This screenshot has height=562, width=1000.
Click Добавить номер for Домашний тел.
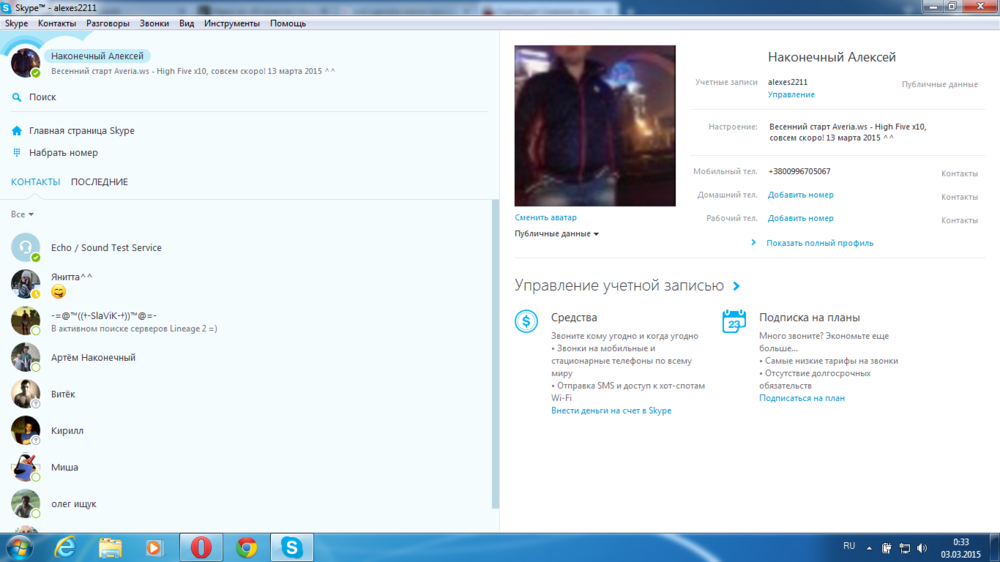(800, 195)
